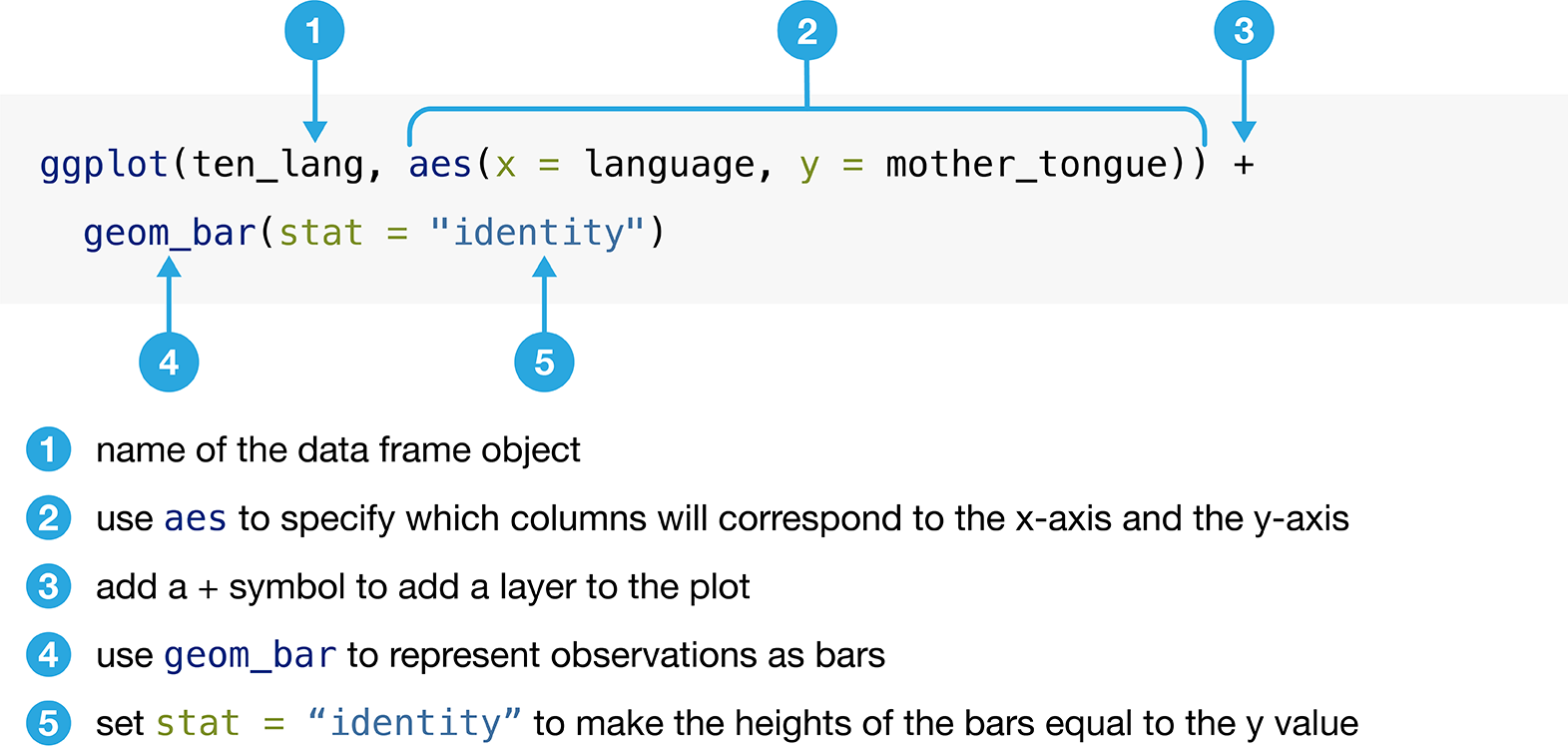Click legend bullet 2 beside the aes description
The width and height of the screenshot is (1568, 753).
pyautogui.click(x=48, y=518)
